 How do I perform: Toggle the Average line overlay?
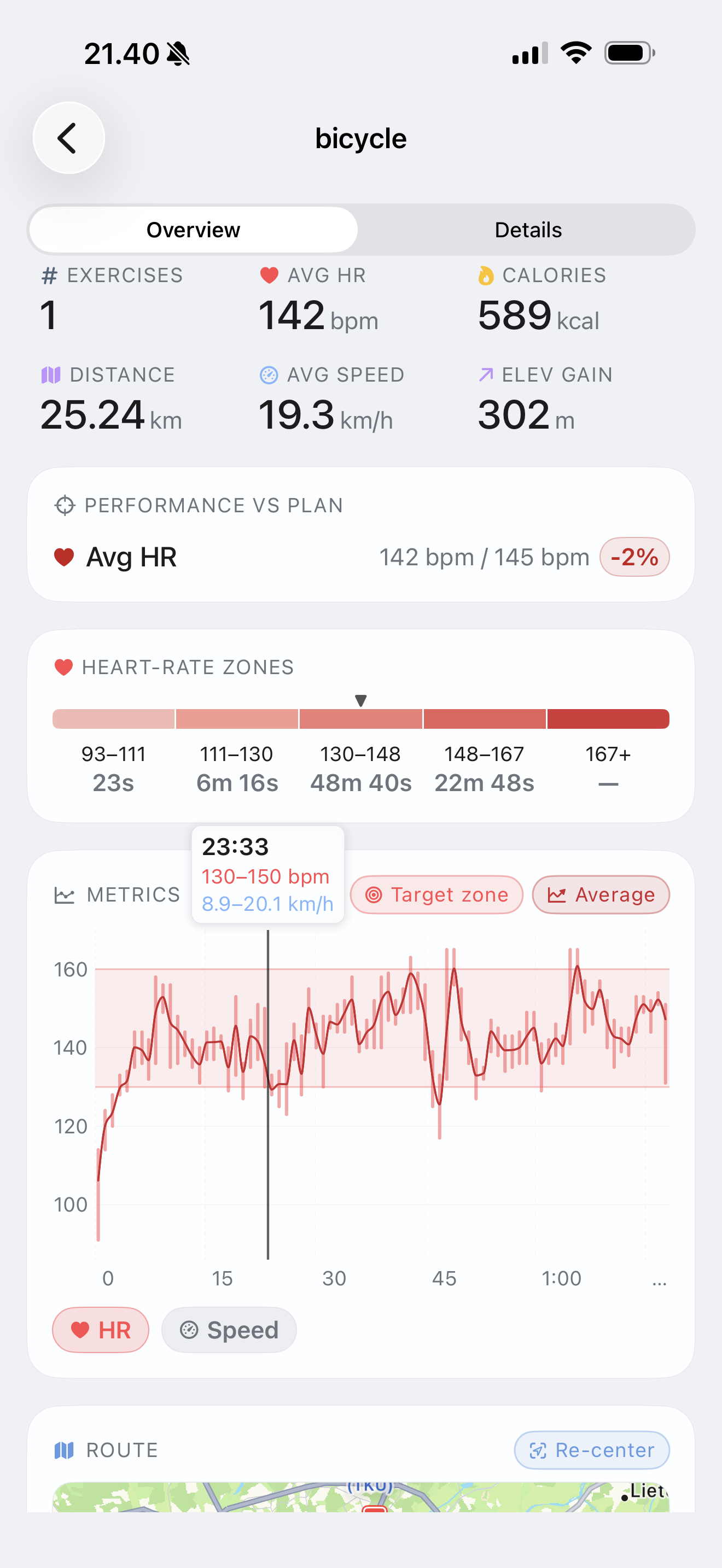coord(601,895)
